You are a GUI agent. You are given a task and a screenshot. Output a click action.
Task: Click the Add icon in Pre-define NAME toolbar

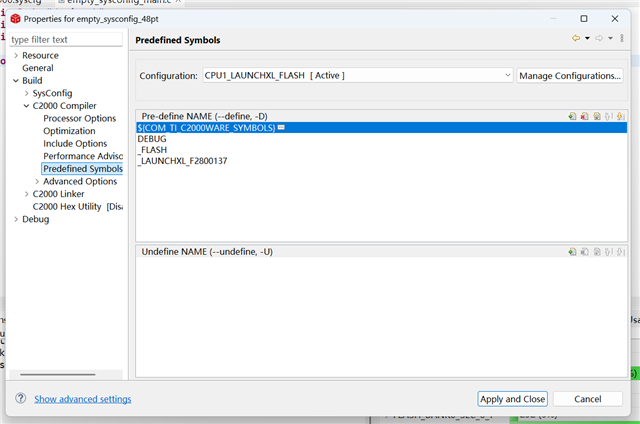pos(572,116)
